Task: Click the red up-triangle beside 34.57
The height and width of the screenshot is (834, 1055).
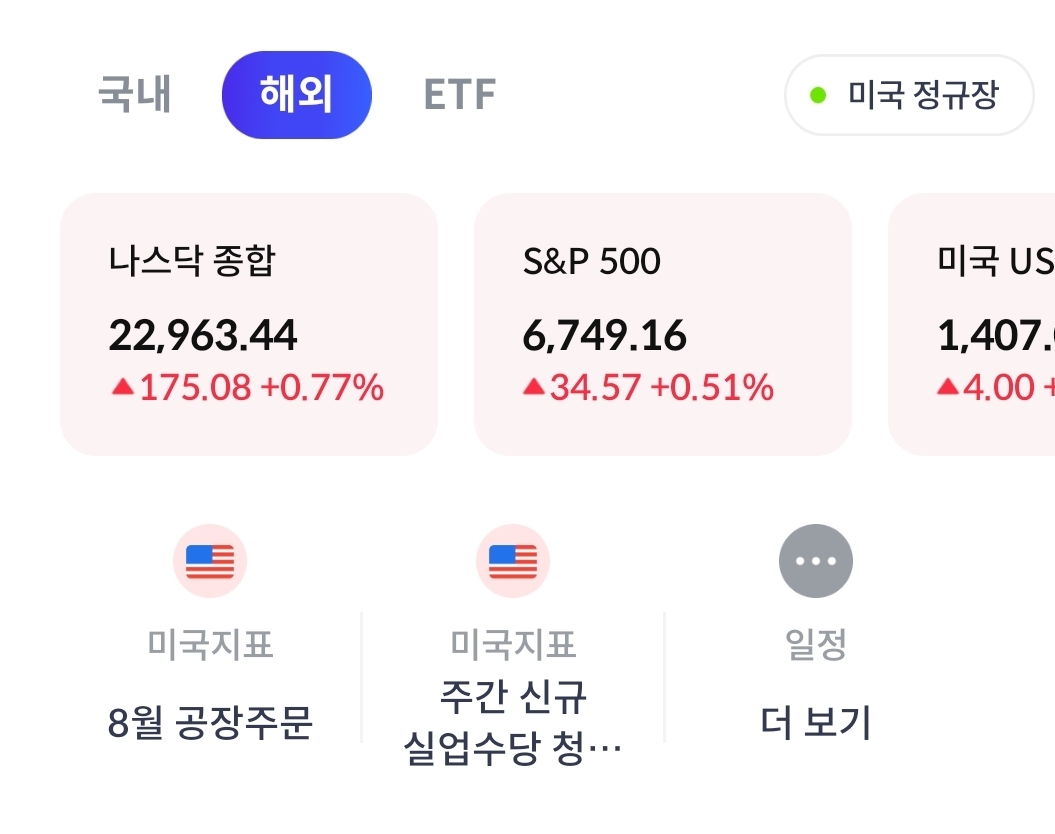Action: pyautogui.click(x=534, y=387)
